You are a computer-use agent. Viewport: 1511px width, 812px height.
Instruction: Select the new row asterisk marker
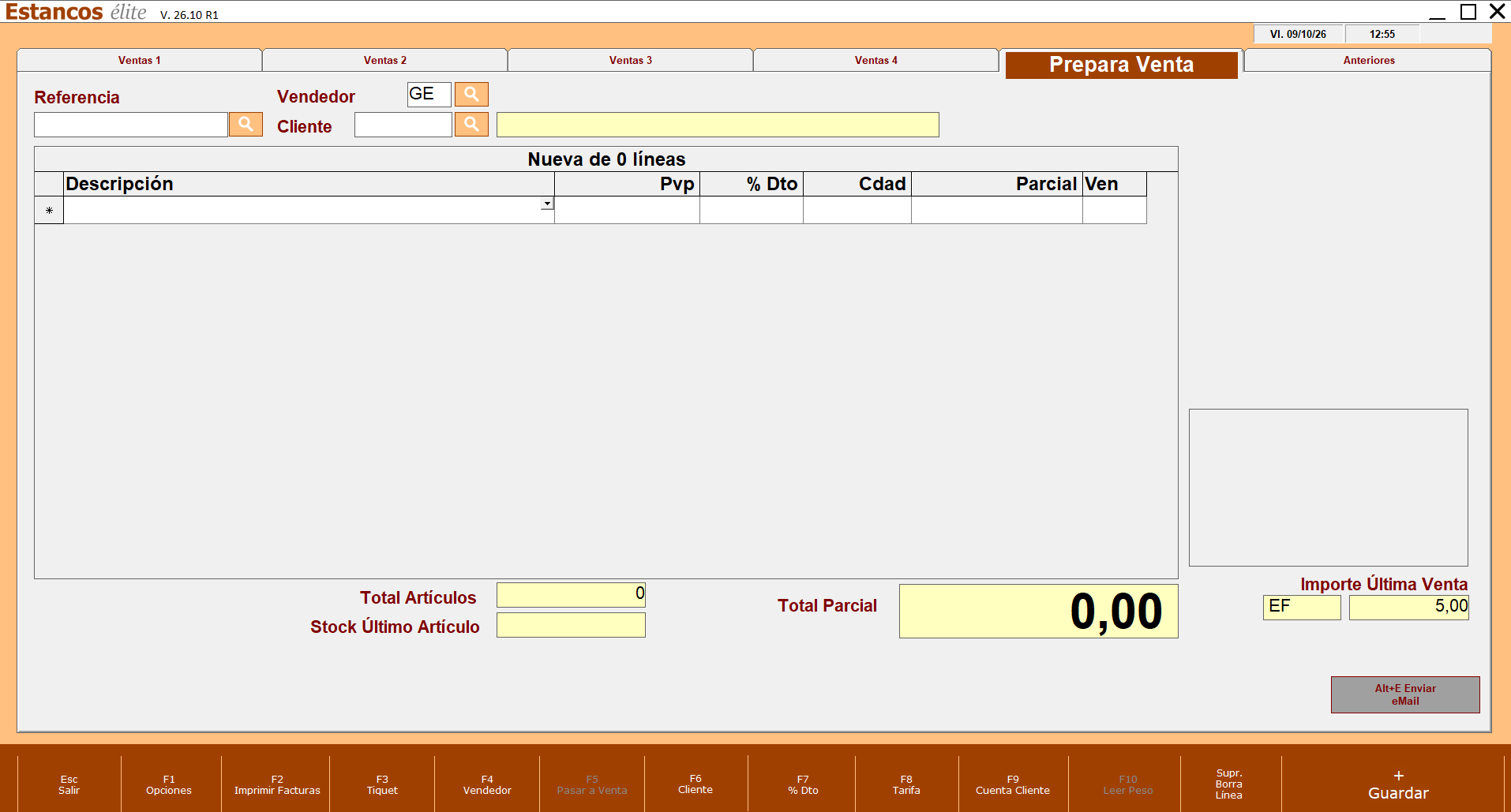(x=49, y=211)
